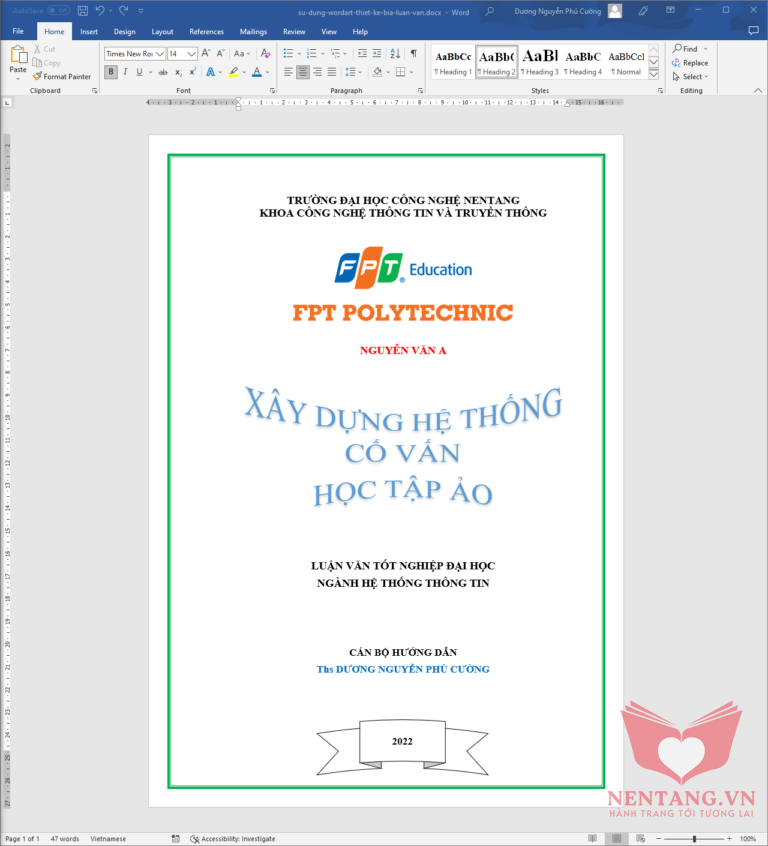Click the Sort icon in Paragraph group
Screen dimensions: 768x846
pos(395,53)
